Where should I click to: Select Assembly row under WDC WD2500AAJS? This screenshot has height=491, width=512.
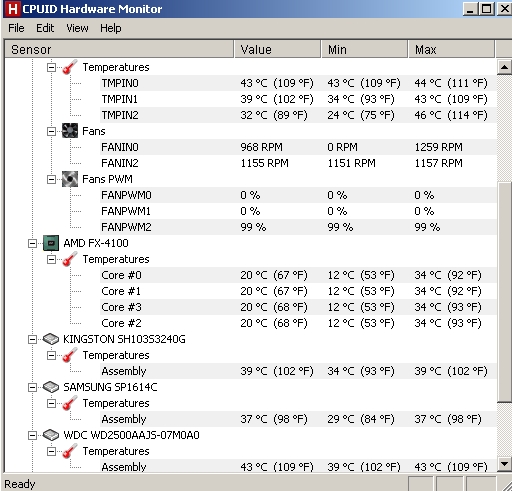click(298, 466)
